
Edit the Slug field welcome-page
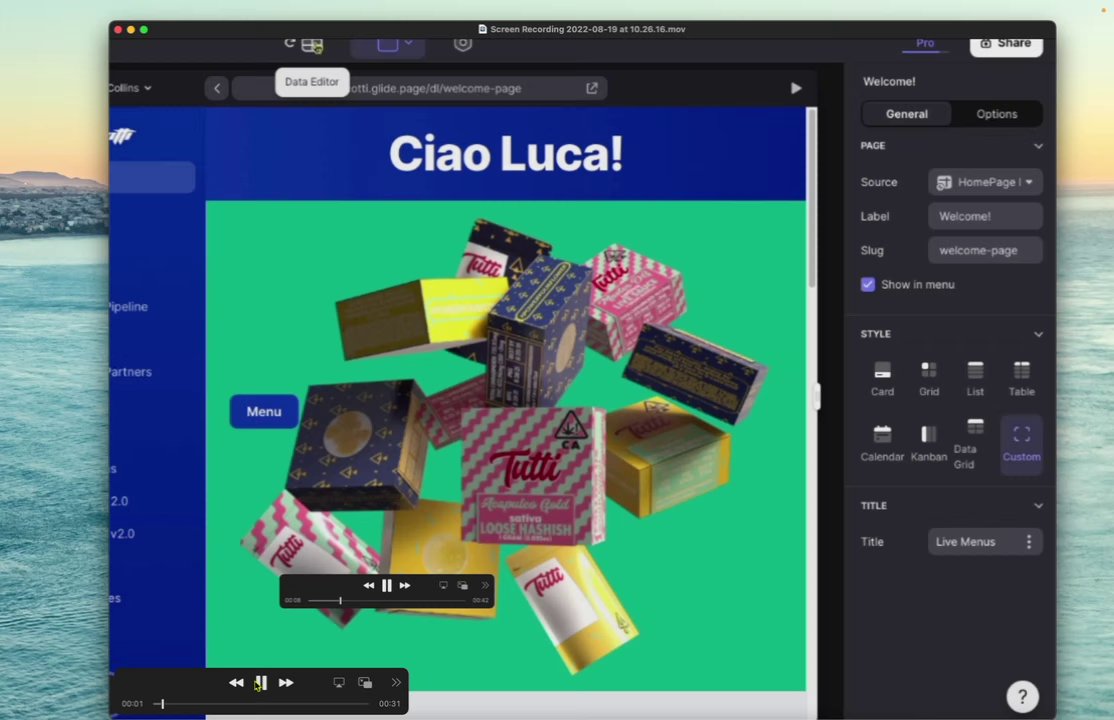tap(985, 250)
